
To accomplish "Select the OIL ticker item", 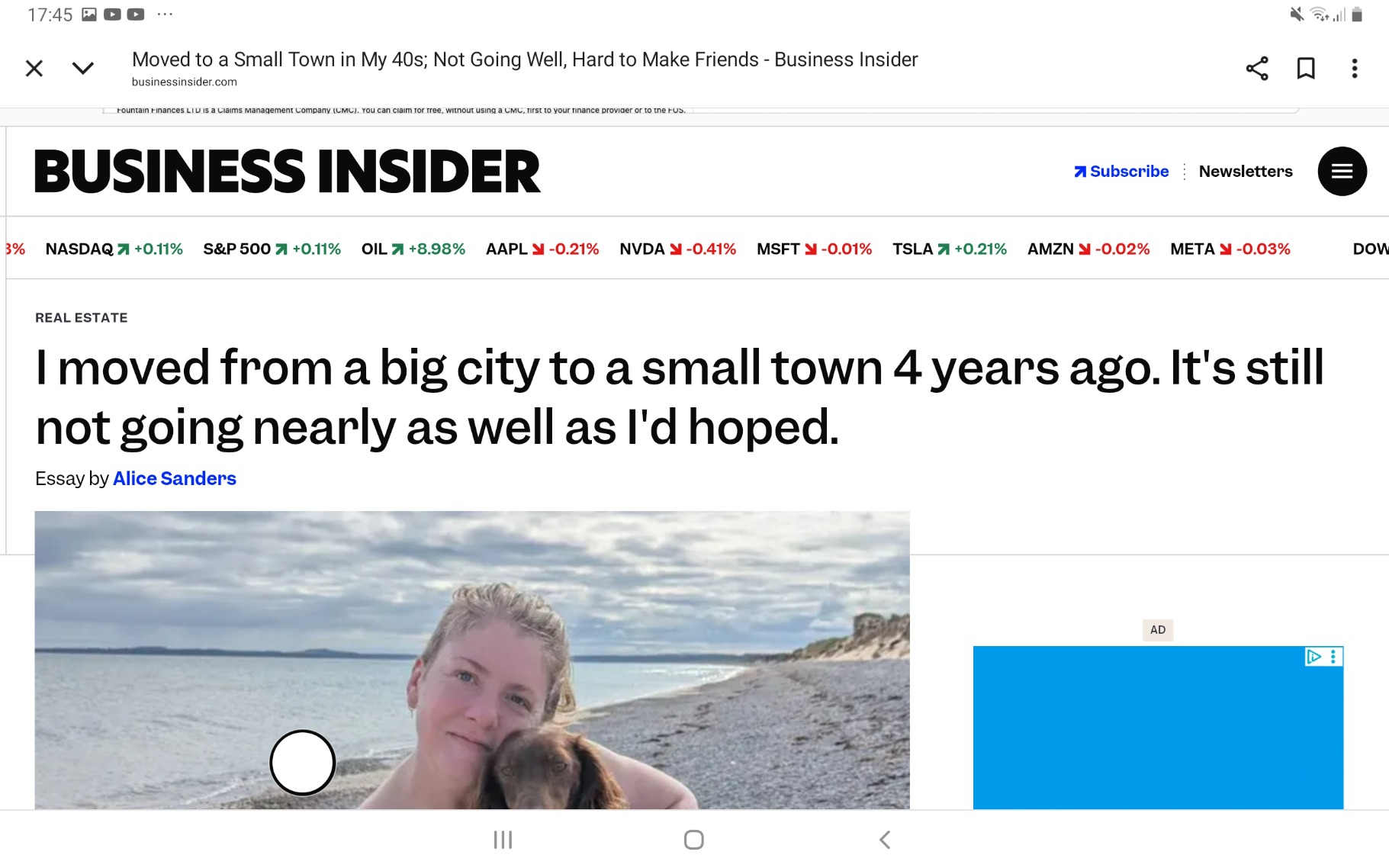I will click(x=413, y=249).
